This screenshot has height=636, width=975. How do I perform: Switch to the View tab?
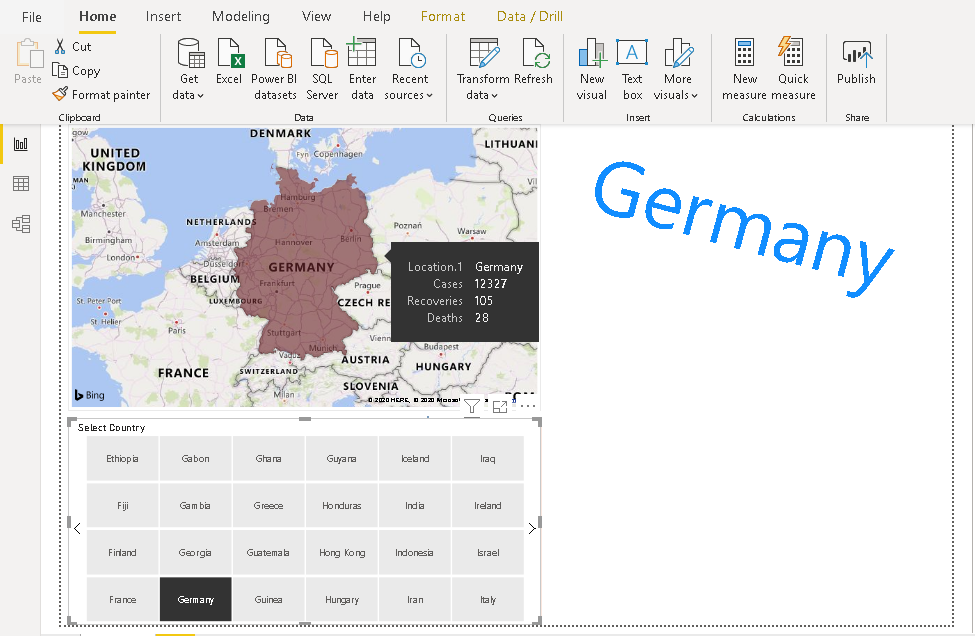317,17
